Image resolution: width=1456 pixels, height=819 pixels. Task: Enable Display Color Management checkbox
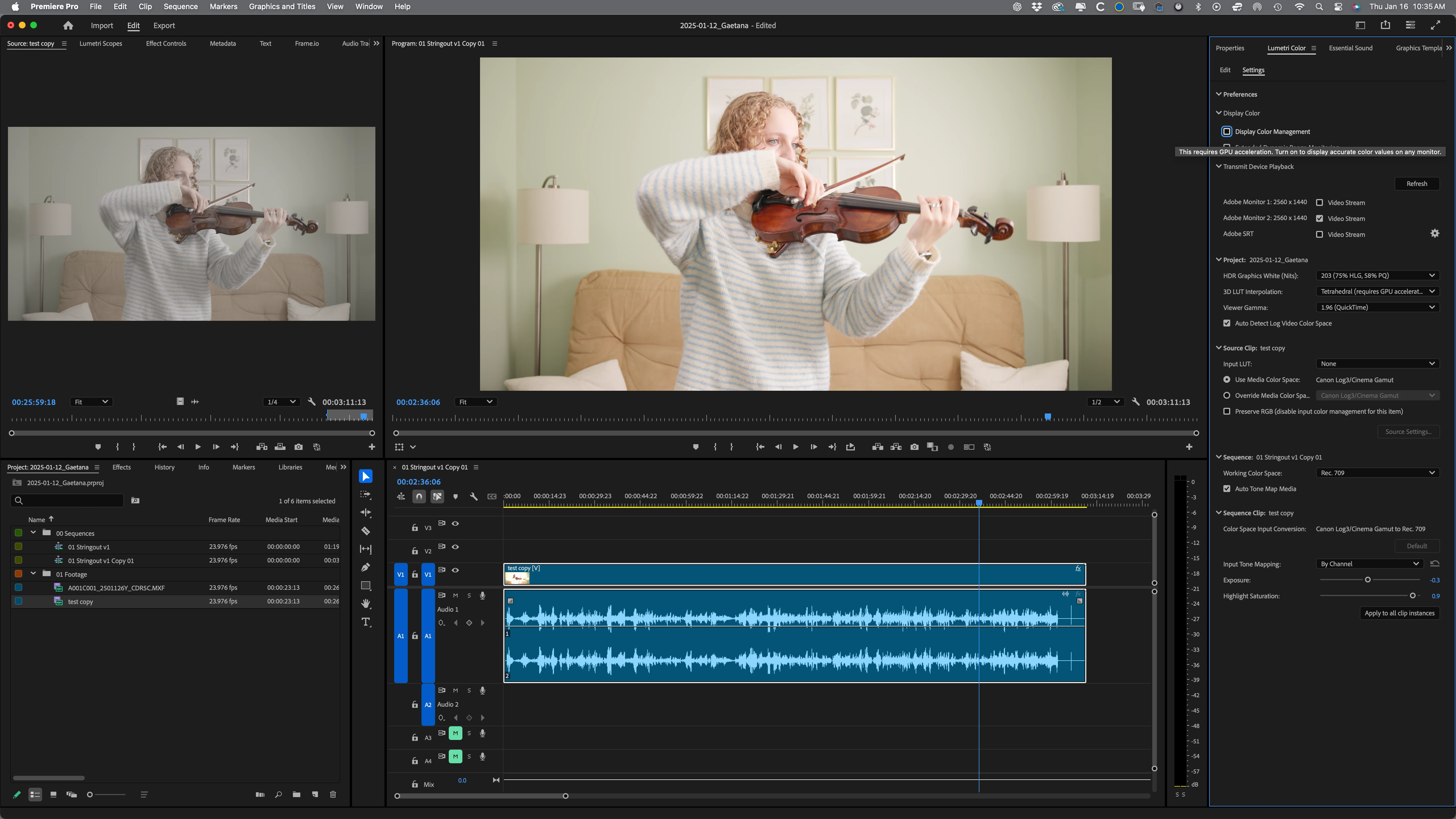point(1227,132)
